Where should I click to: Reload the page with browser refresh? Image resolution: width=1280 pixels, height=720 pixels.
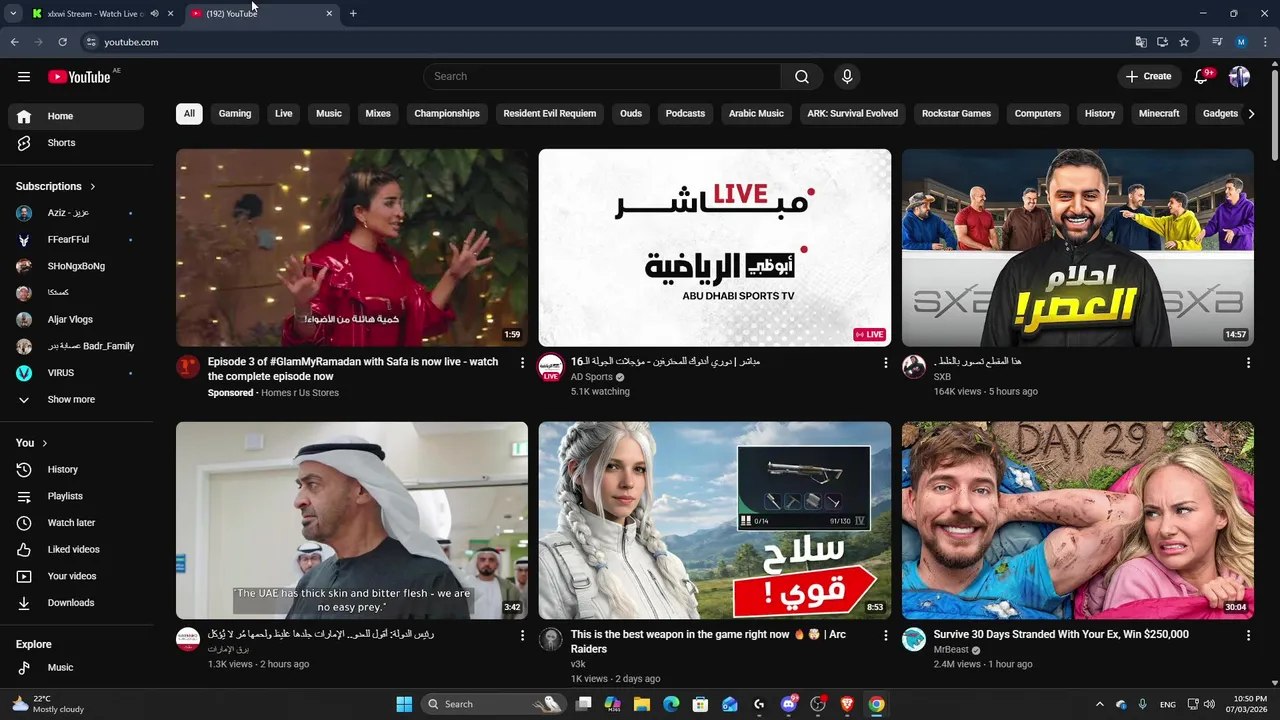(62, 42)
